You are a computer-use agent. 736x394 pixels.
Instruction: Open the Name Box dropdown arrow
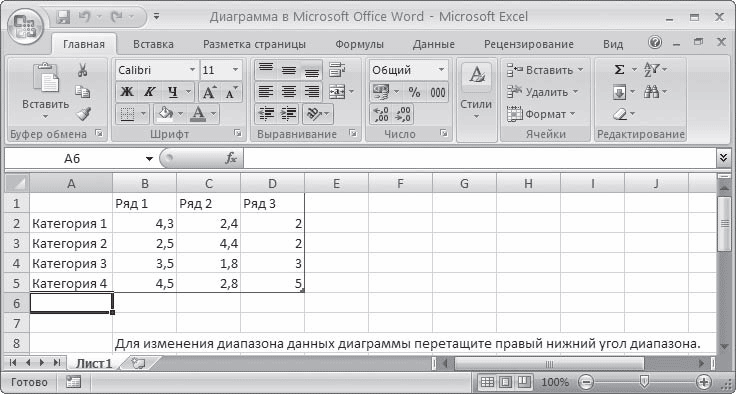coord(149,159)
